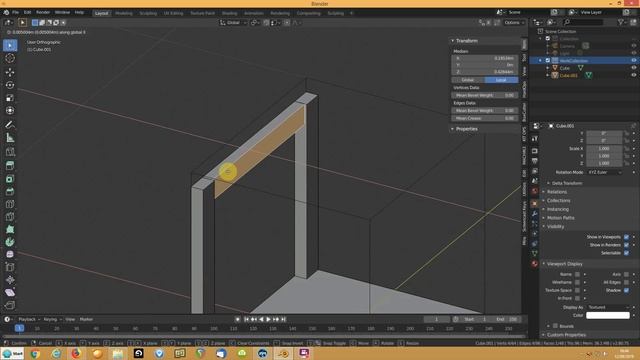This screenshot has height=360, width=640.
Task: Open the Output properties tab icon
Action: [x=535, y=161]
